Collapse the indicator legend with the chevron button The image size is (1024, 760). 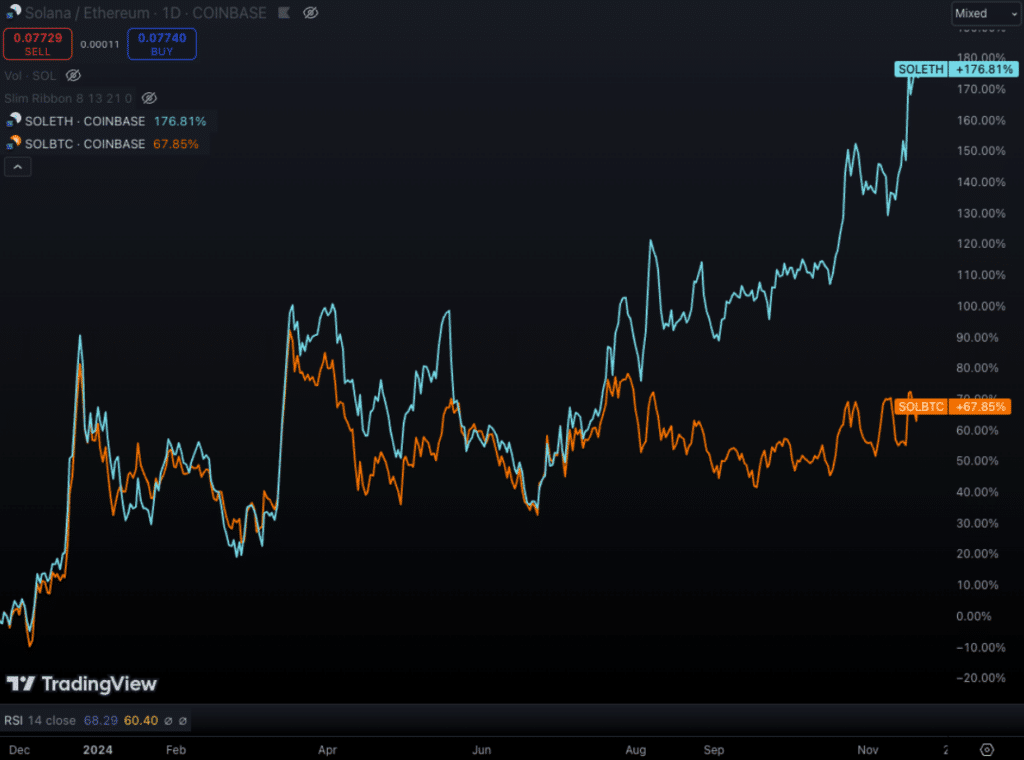(x=18, y=167)
